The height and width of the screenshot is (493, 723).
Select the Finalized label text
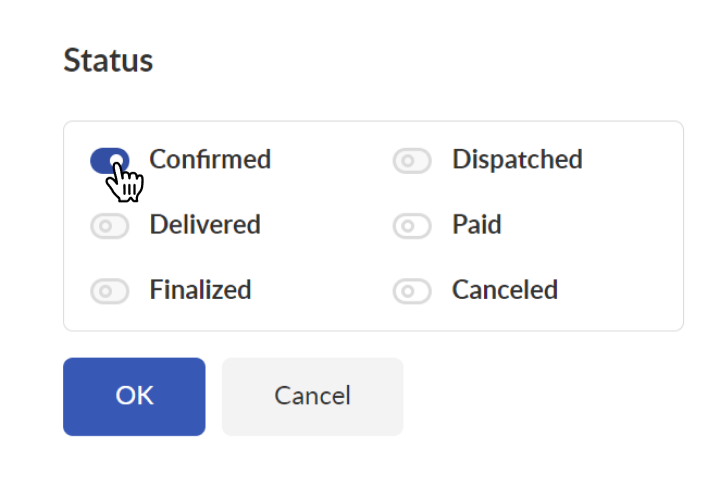[201, 290]
